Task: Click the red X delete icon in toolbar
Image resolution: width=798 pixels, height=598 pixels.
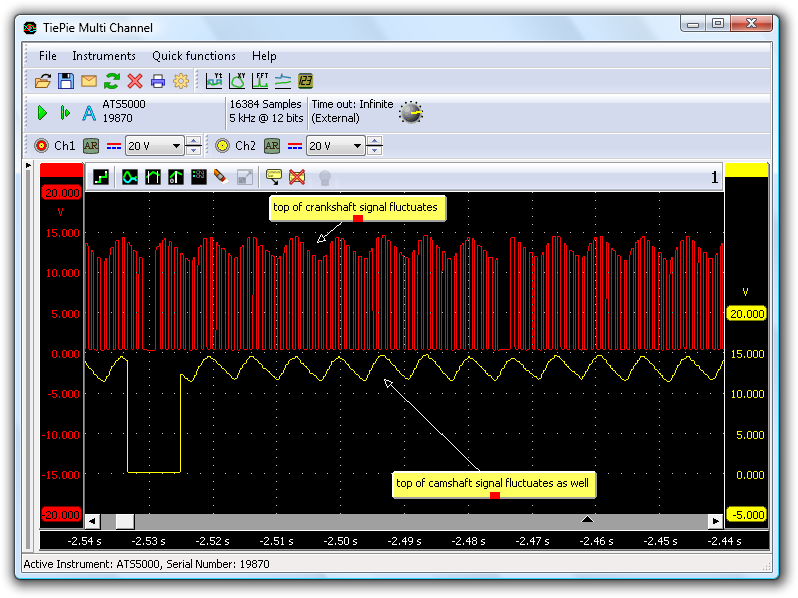Action: coord(135,81)
